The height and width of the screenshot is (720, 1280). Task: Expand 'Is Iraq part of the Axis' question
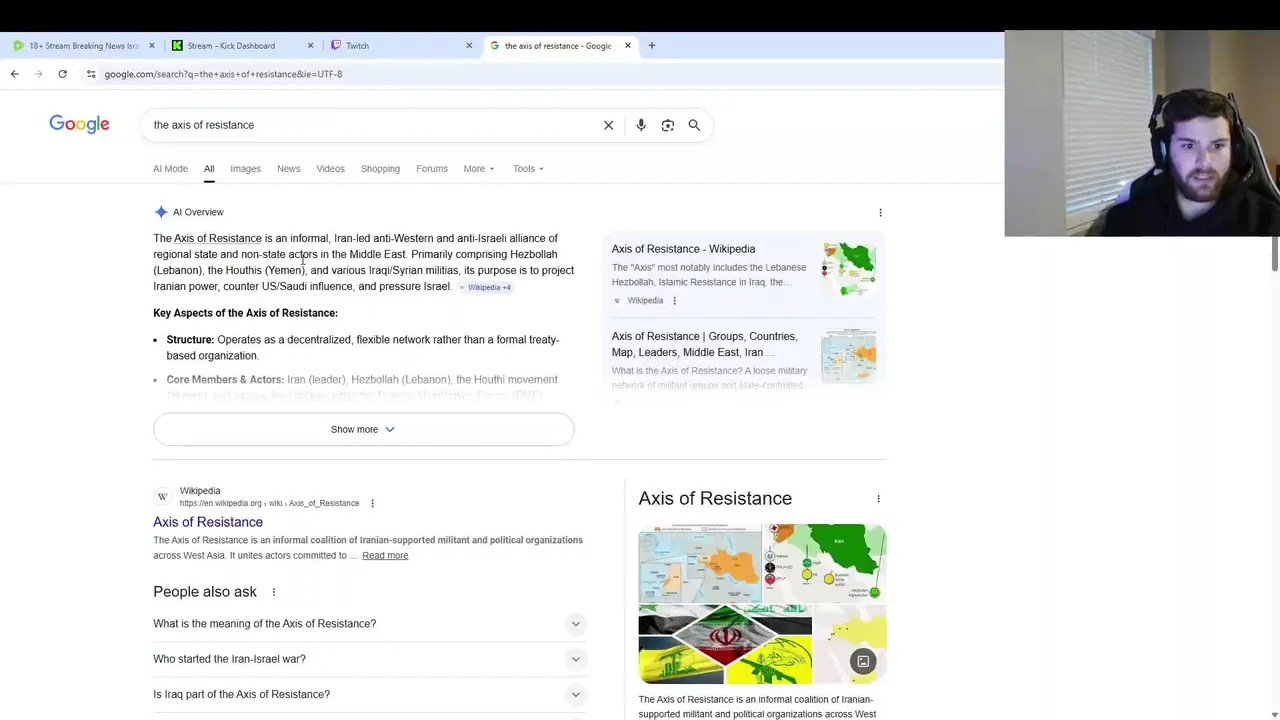369,694
